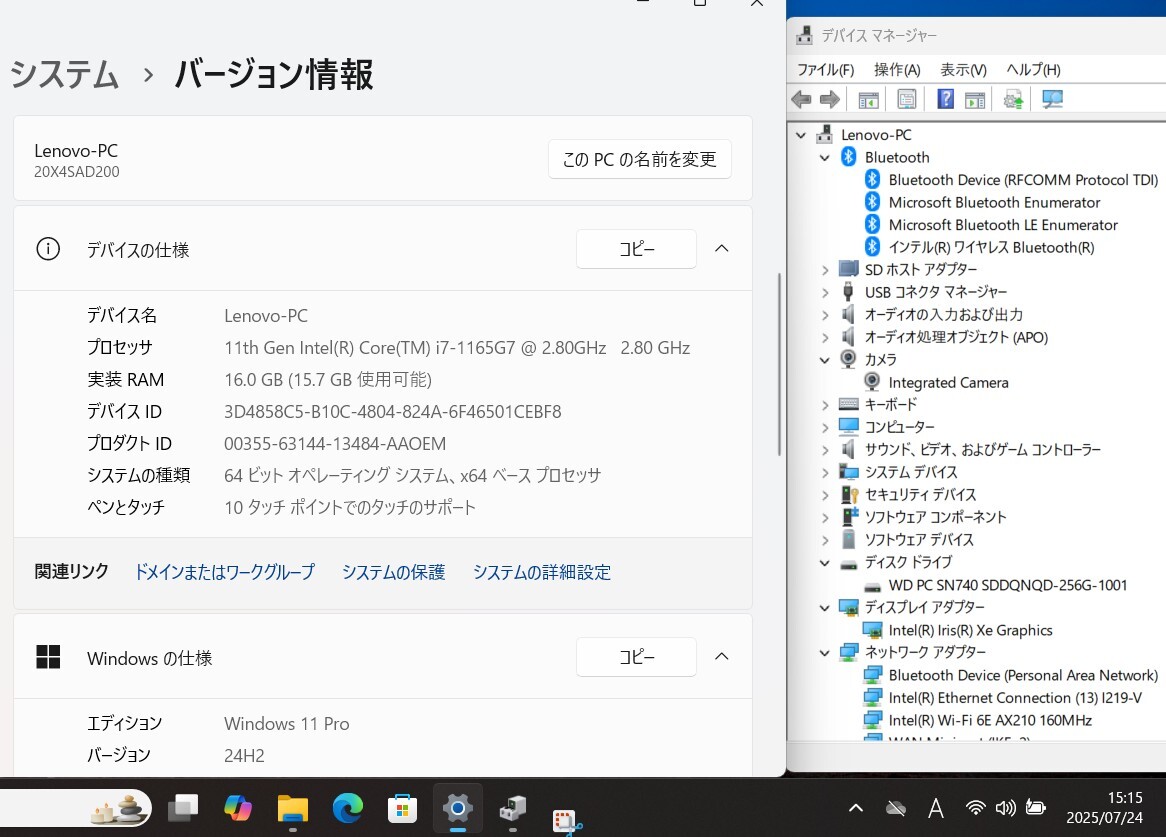Viewport: 1166px width, 837px height.
Task: Select the Intel(R) Iris(R) Xe Graphics icon
Action: pos(872,630)
